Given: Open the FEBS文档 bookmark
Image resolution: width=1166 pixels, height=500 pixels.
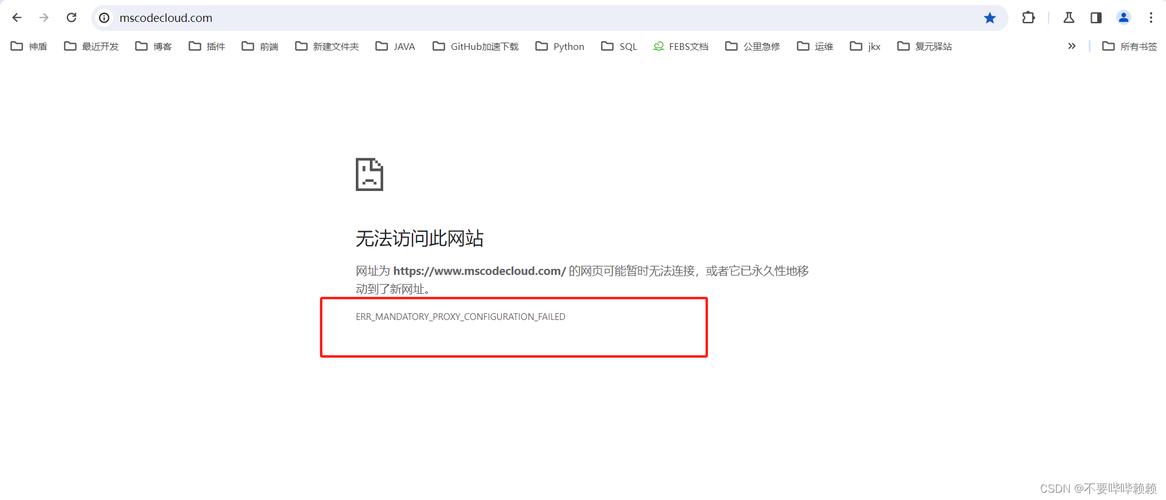Looking at the screenshot, I should pyautogui.click(x=681, y=46).
